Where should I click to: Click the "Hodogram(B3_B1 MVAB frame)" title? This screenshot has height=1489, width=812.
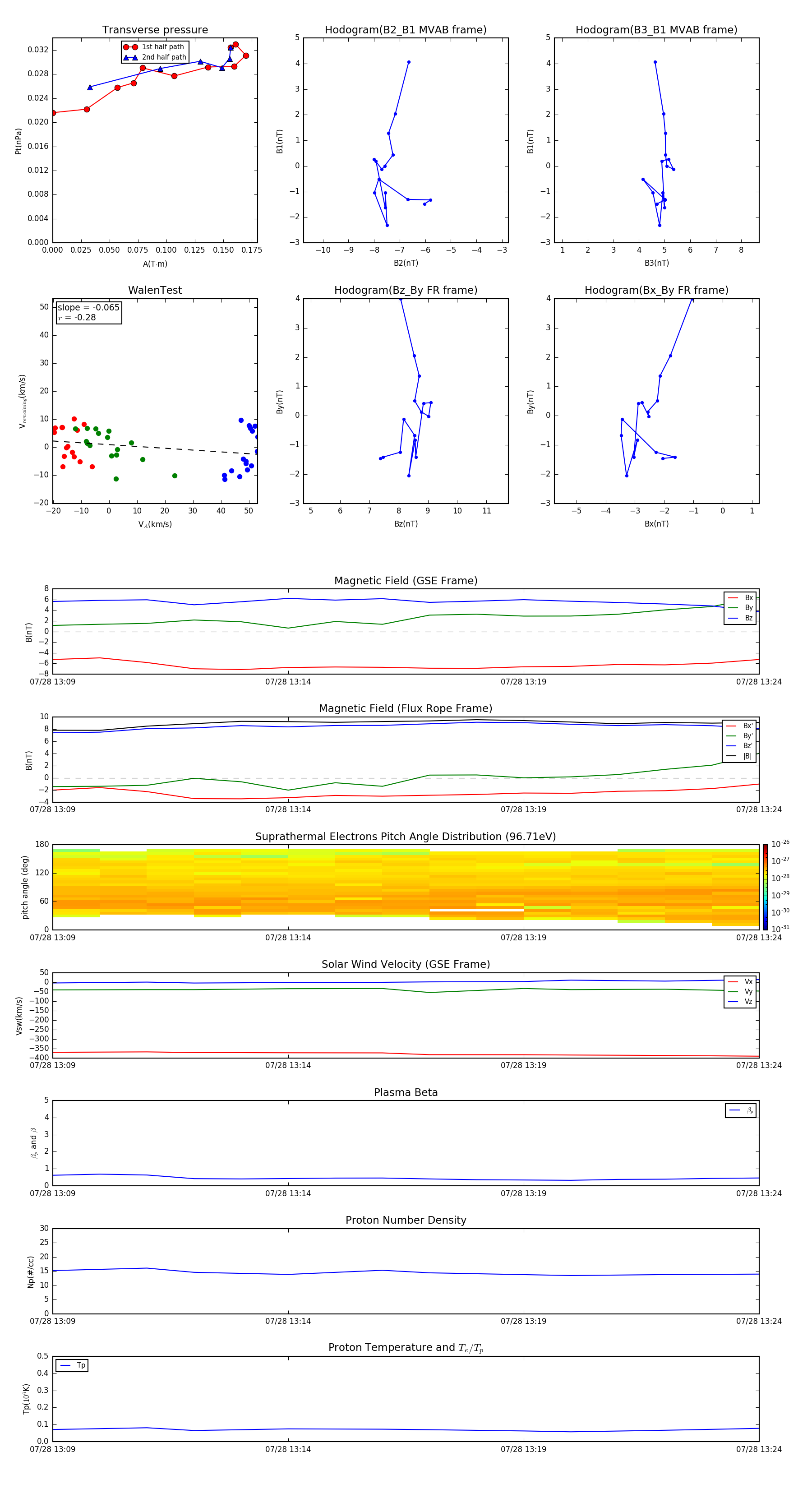(x=656, y=30)
